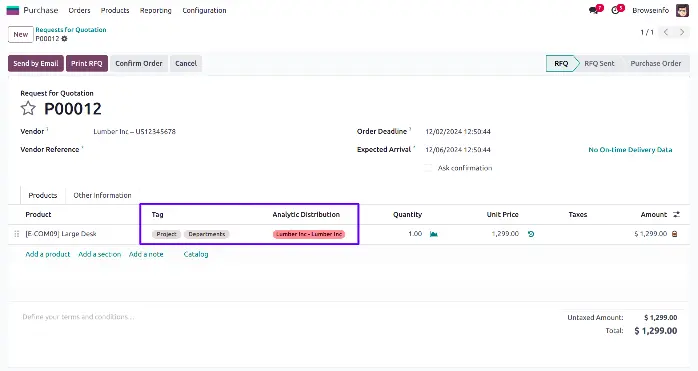Screen dimensions: 698x371
Task: Click the New button
Action: click(20, 34)
